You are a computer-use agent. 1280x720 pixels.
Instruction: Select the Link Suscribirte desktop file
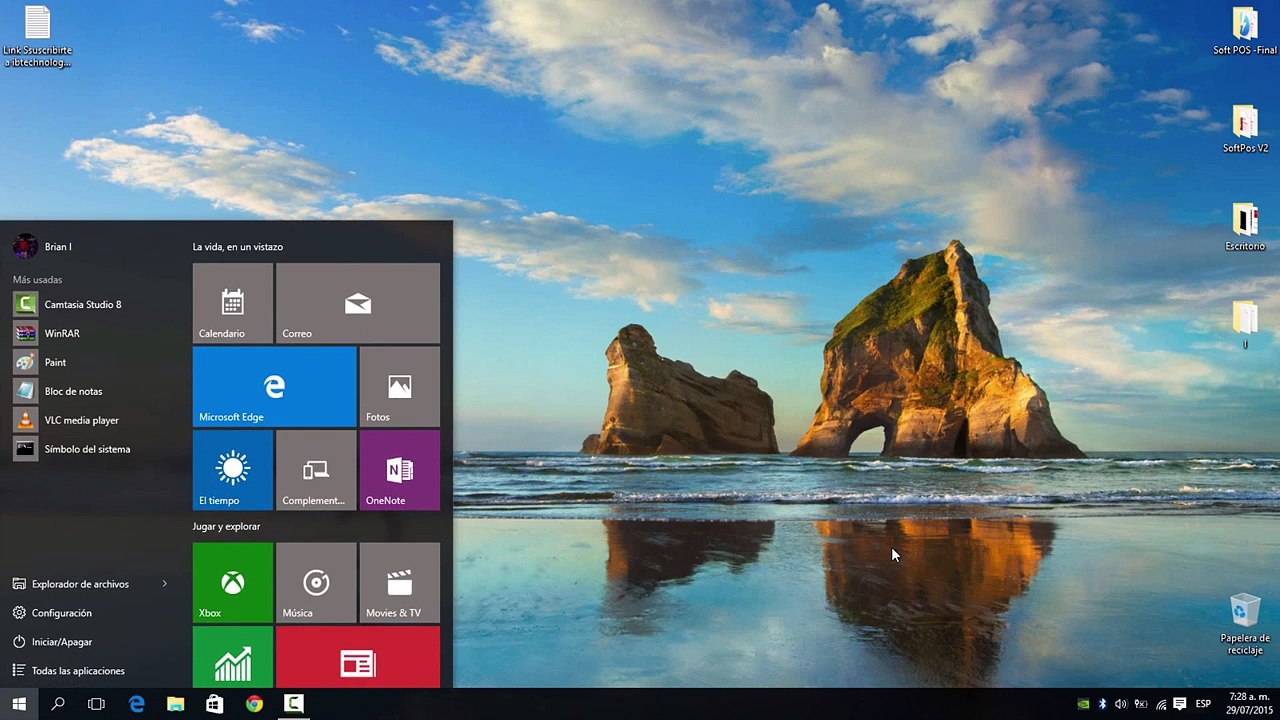point(37,37)
